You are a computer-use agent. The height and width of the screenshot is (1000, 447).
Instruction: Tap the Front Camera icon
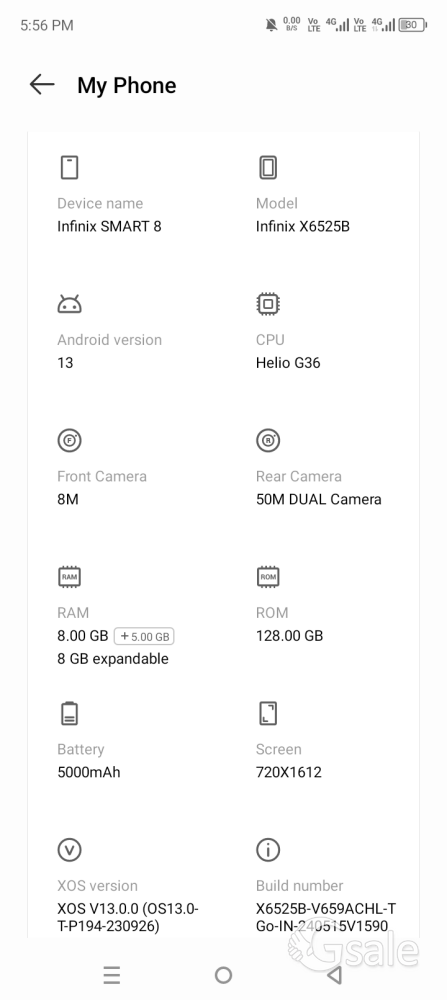(70, 440)
